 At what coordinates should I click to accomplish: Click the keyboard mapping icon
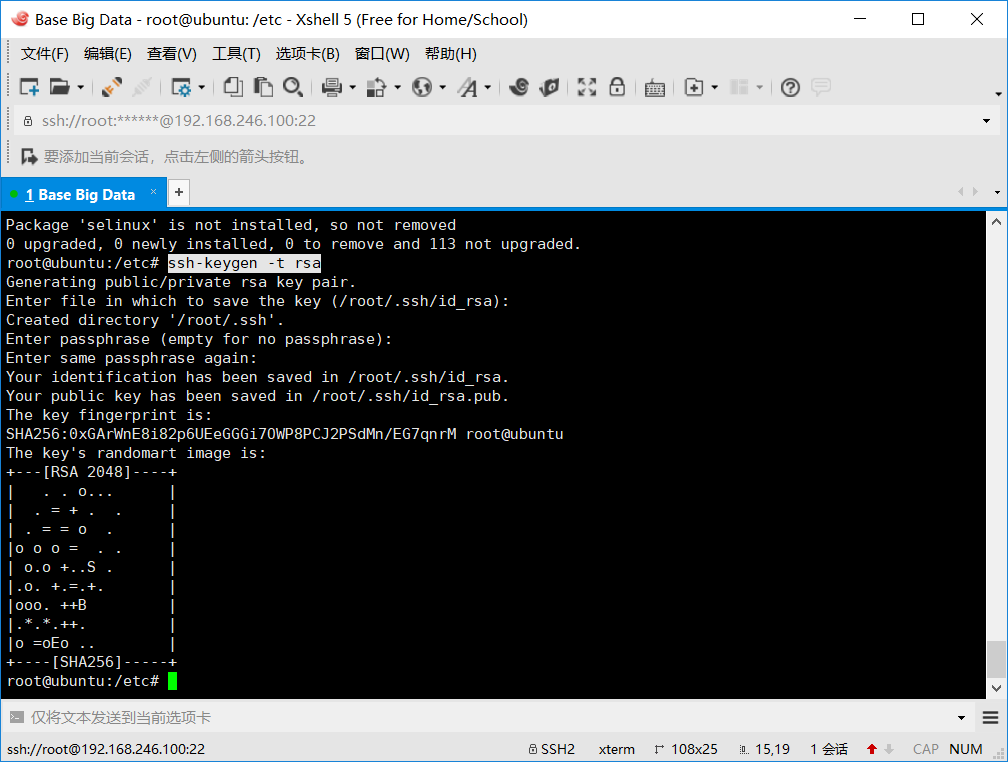coord(654,87)
